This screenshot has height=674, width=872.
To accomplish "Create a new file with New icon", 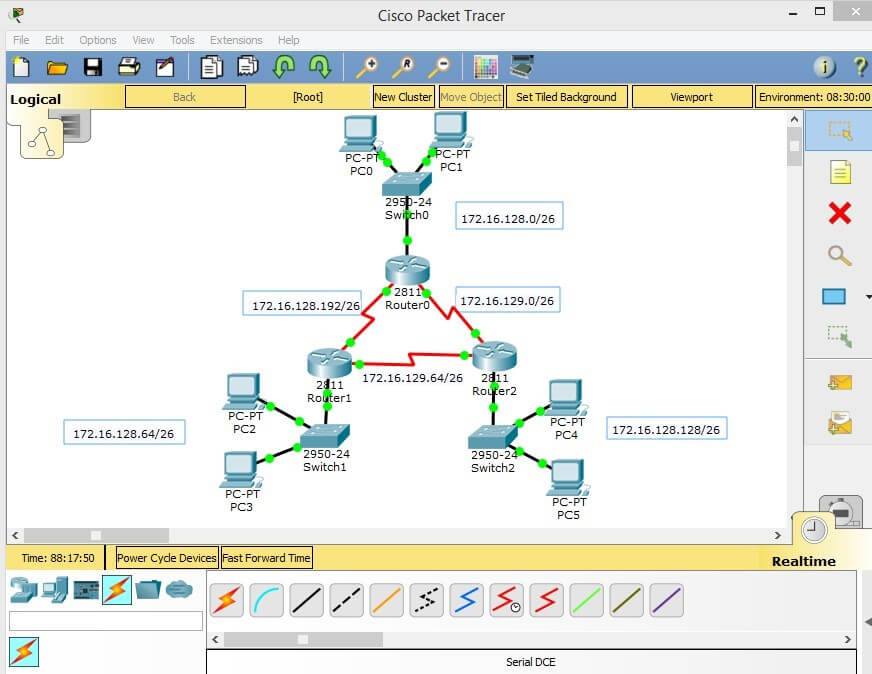I will click(21, 67).
